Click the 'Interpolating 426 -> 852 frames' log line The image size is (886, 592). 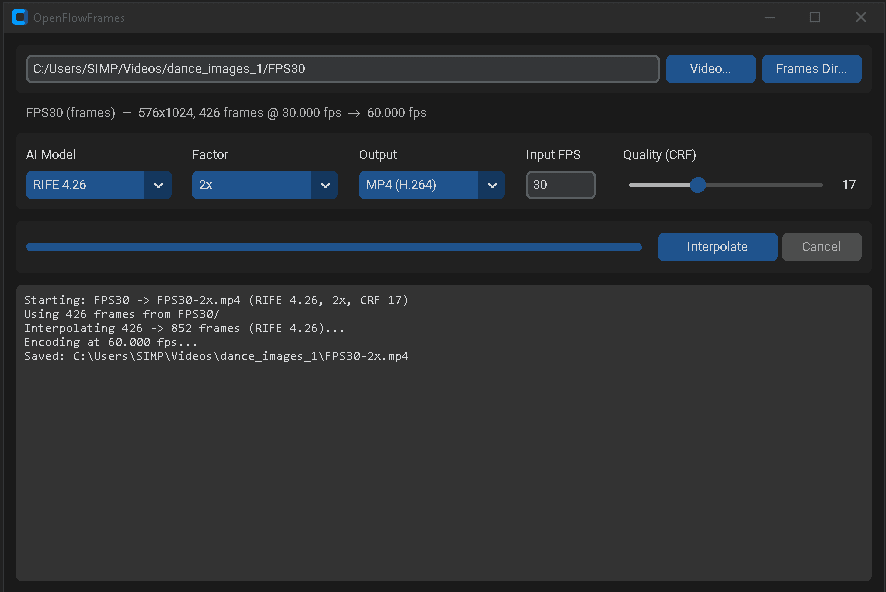(x=184, y=328)
